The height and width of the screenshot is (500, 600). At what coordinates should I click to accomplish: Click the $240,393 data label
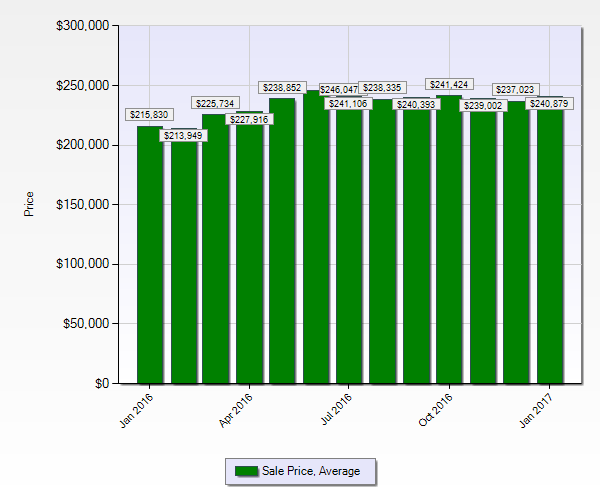tap(416, 104)
